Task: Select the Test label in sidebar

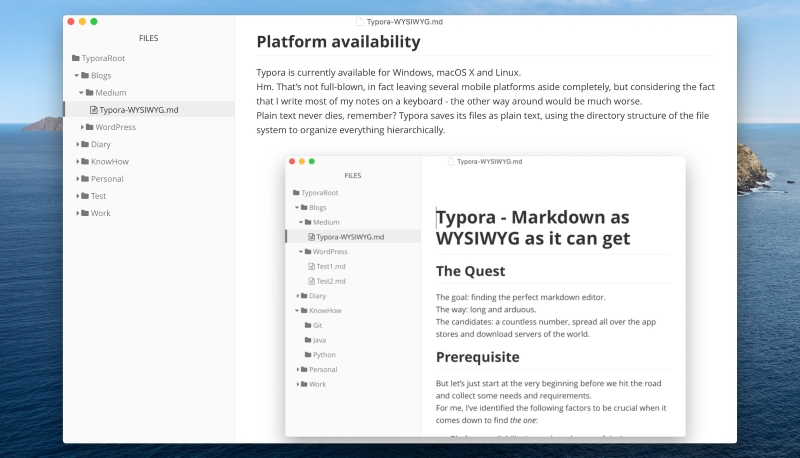Action: click(98, 196)
